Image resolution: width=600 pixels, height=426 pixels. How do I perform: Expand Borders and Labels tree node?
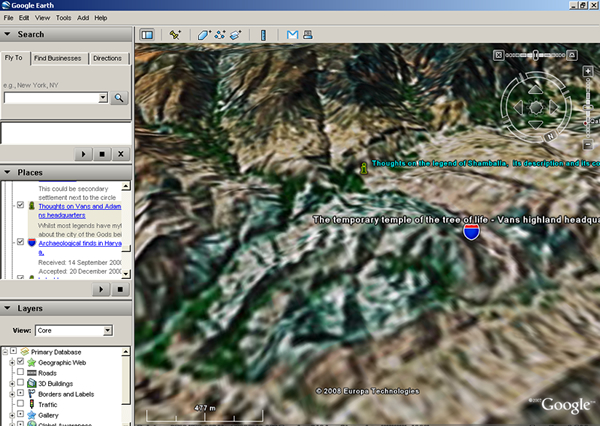point(12,394)
